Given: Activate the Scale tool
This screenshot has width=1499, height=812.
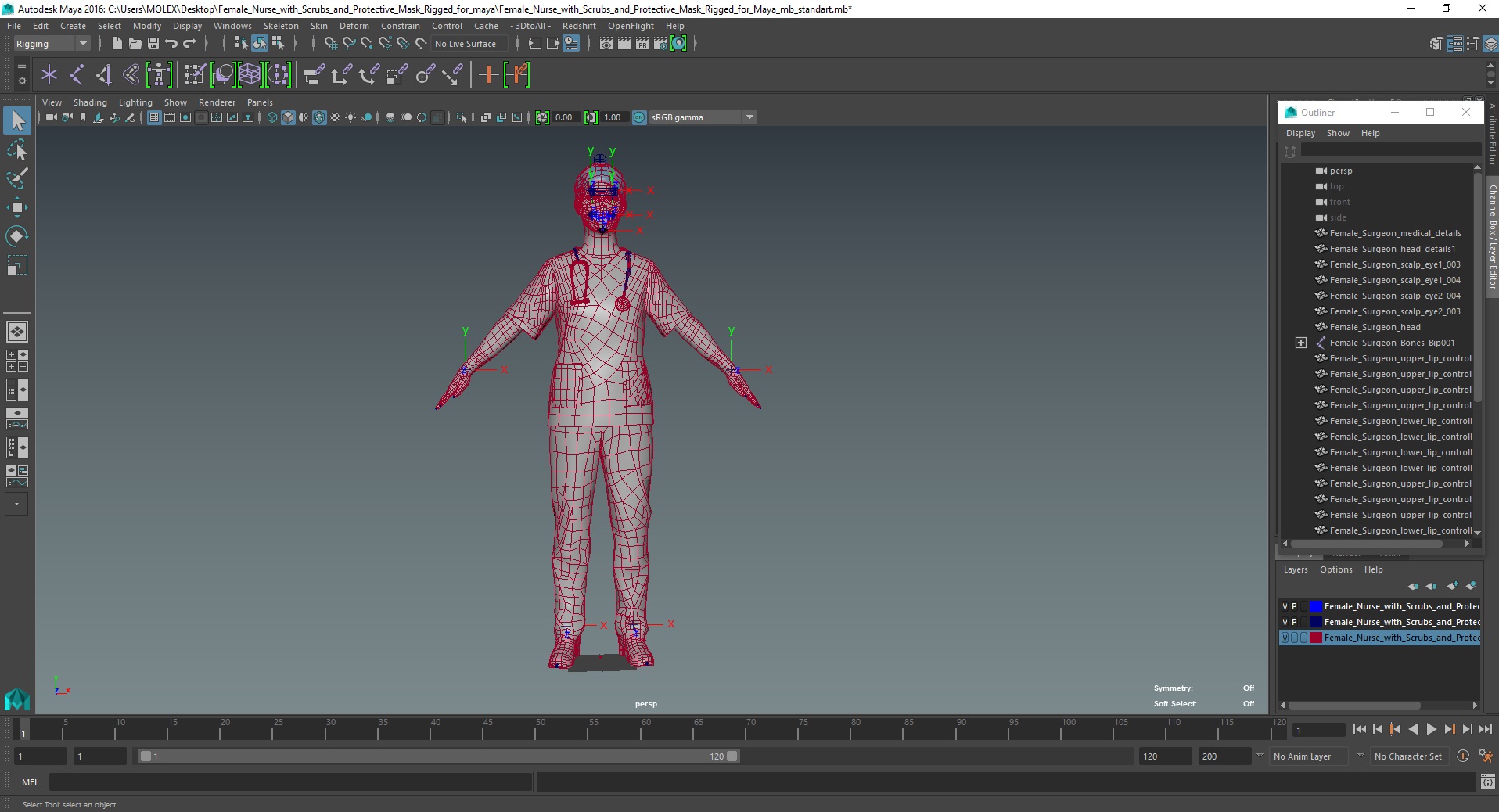Looking at the screenshot, I should (x=17, y=265).
